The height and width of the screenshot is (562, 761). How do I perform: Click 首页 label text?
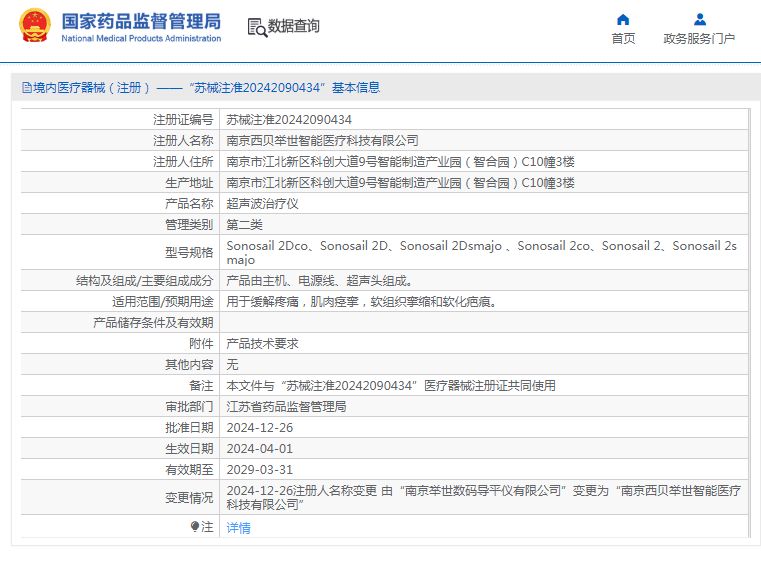point(623,38)
